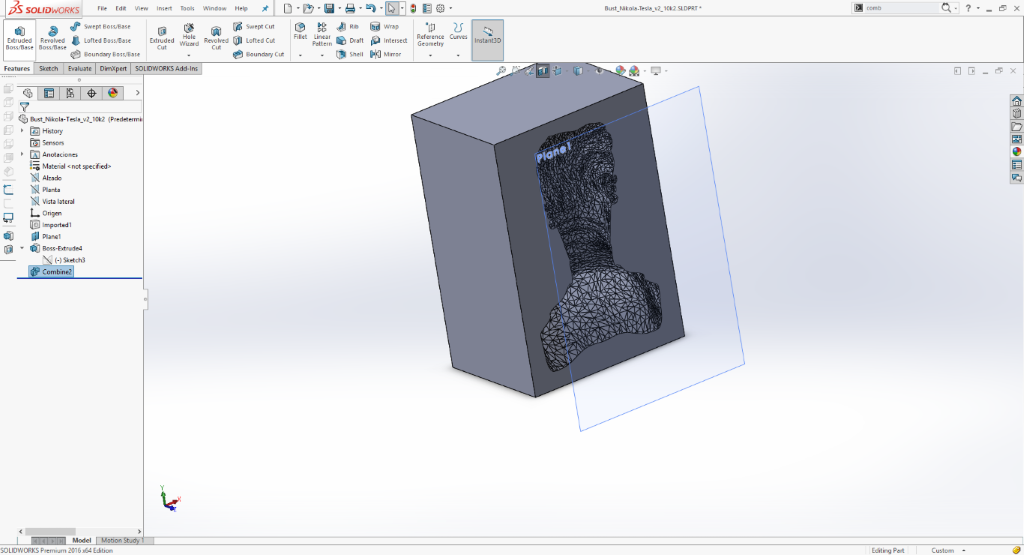Click the New document icon
Viewport: 1024px width, 555px height.
pos(287,8)
